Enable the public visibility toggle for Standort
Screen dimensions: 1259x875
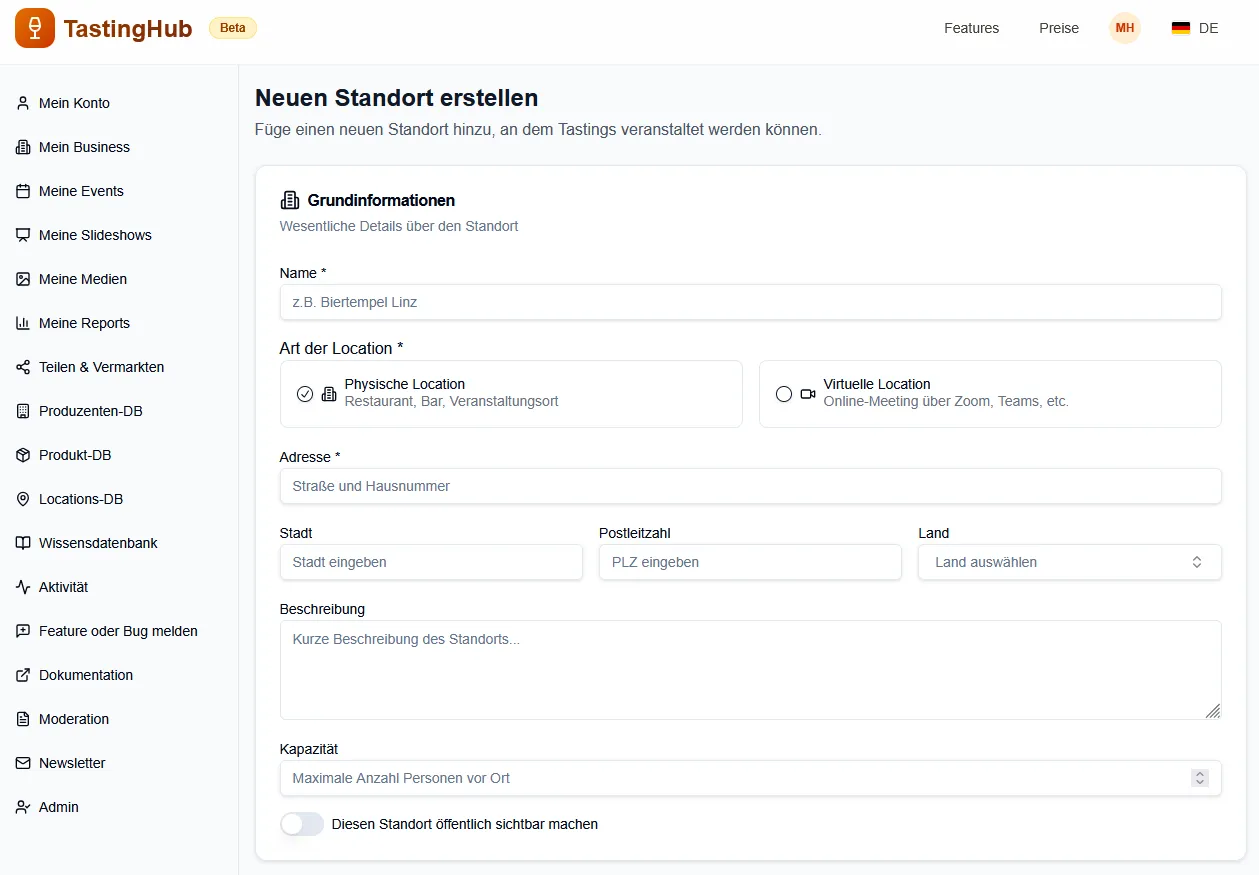pos(302,824)
